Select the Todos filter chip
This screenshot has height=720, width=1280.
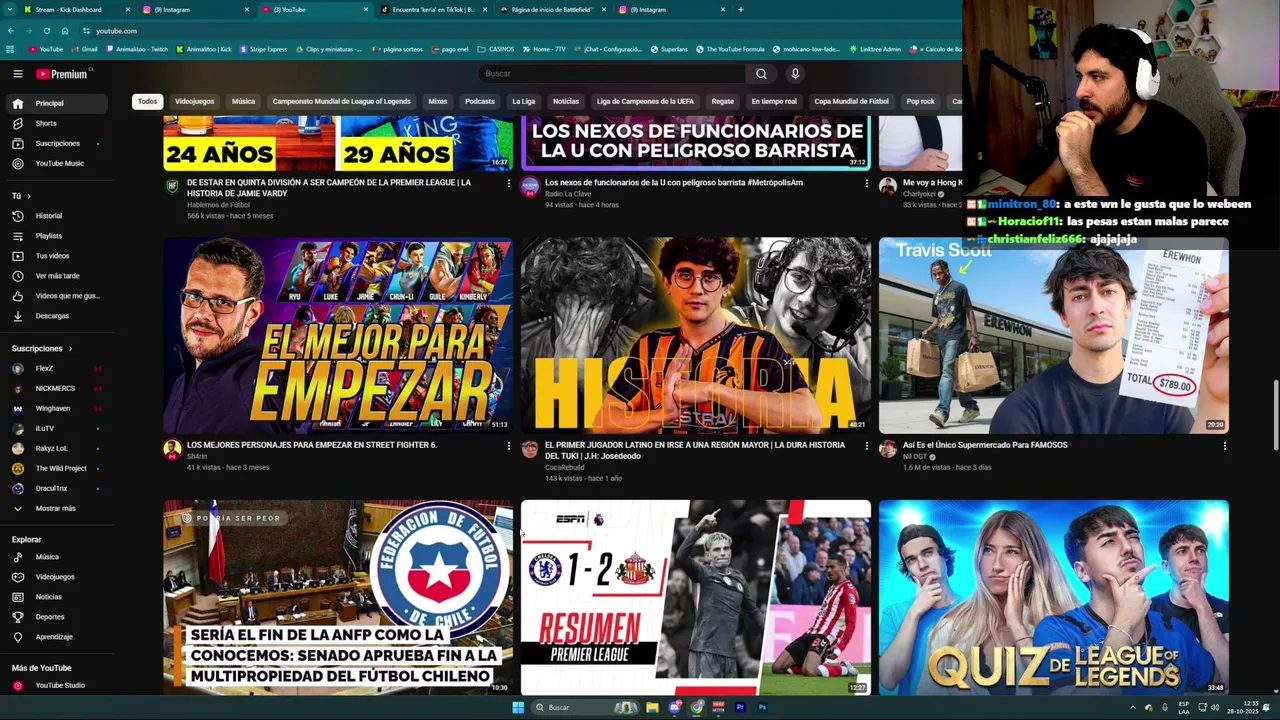pyautogui.click(x=147, y=101)
